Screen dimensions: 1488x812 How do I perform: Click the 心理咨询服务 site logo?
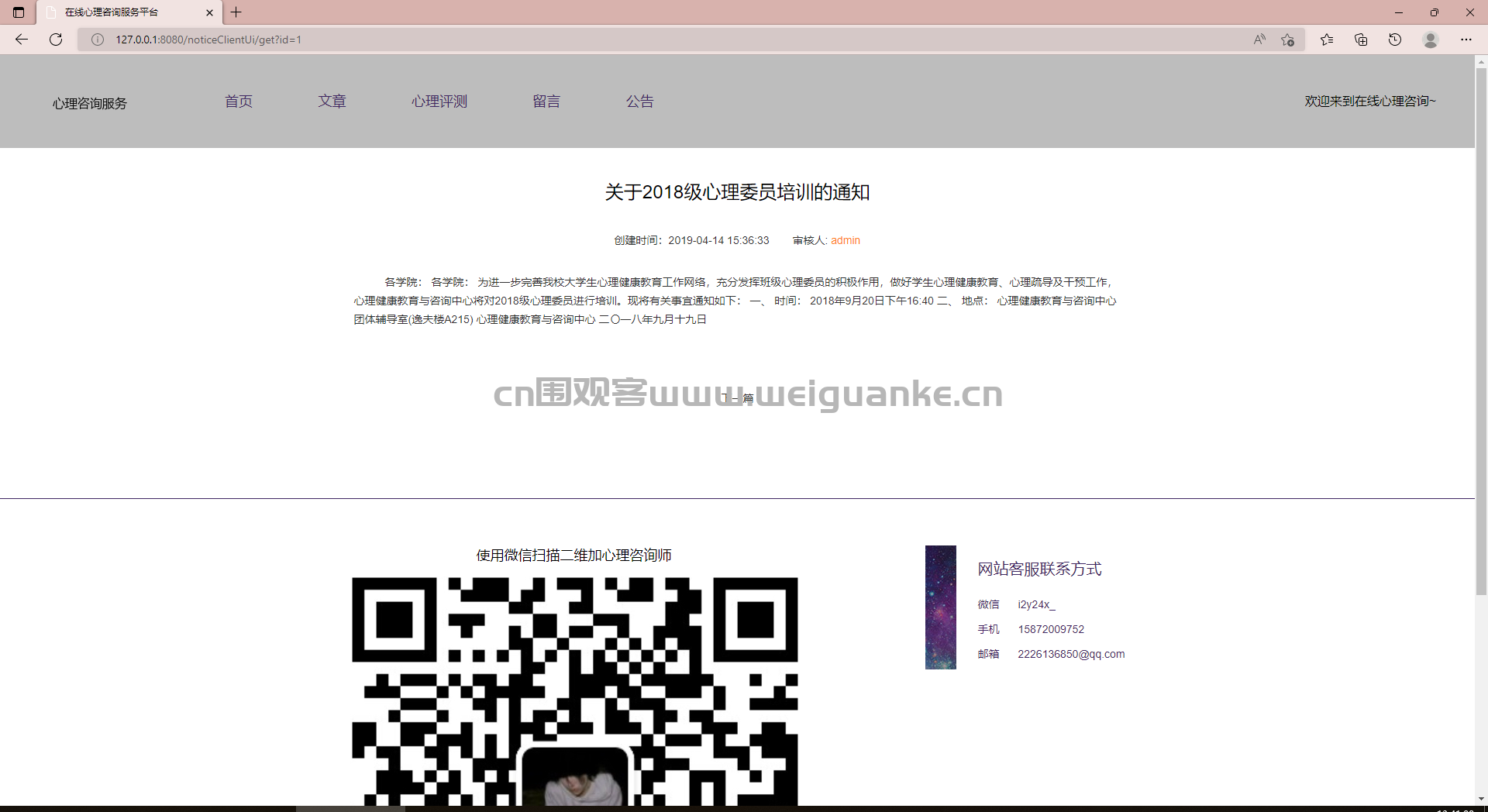tap(90, 103)
